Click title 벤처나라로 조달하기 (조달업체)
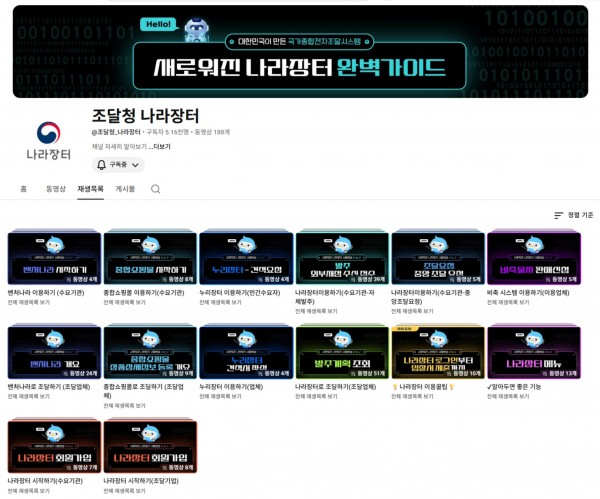Screen dimensions: 600x499 49,387
